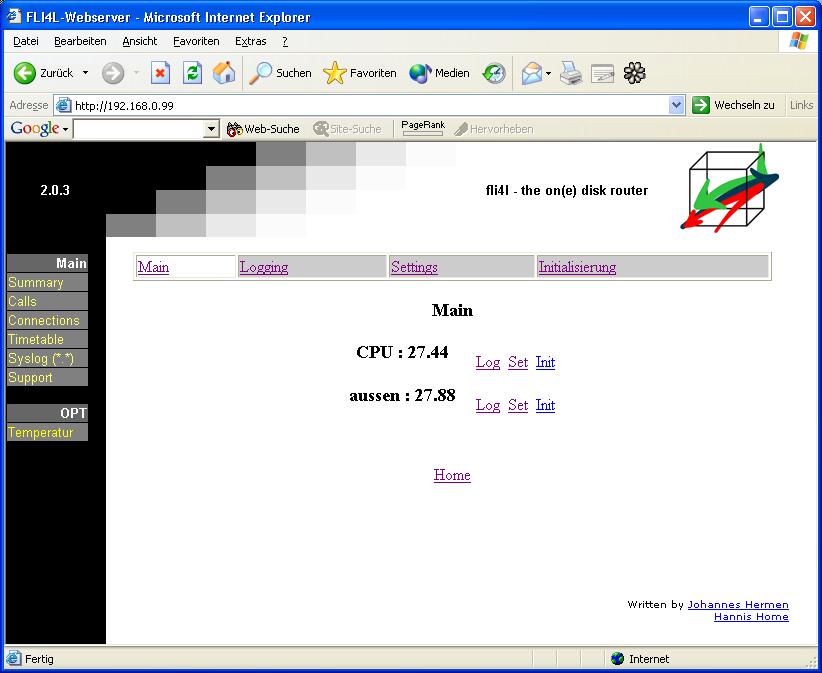Open Log link for CPU sensor
The height and width of the screenshot is (673, 822).
point(488,362)
